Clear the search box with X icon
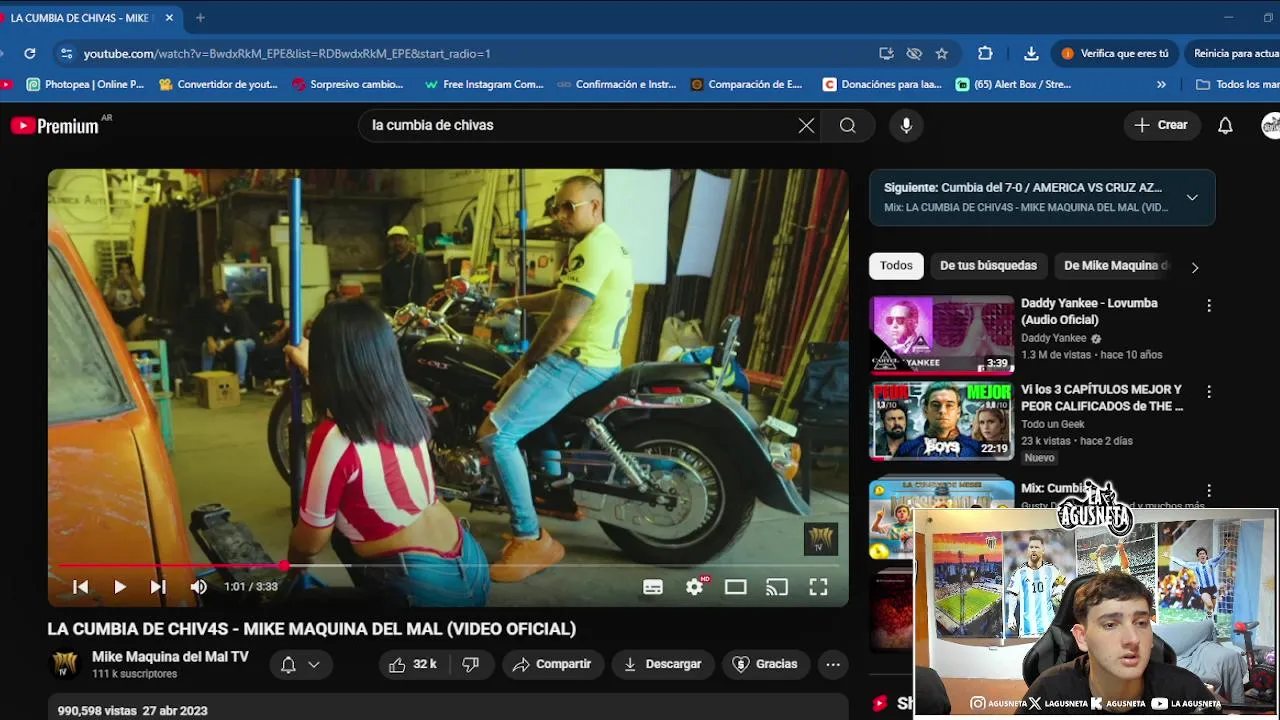 (806, 125)
